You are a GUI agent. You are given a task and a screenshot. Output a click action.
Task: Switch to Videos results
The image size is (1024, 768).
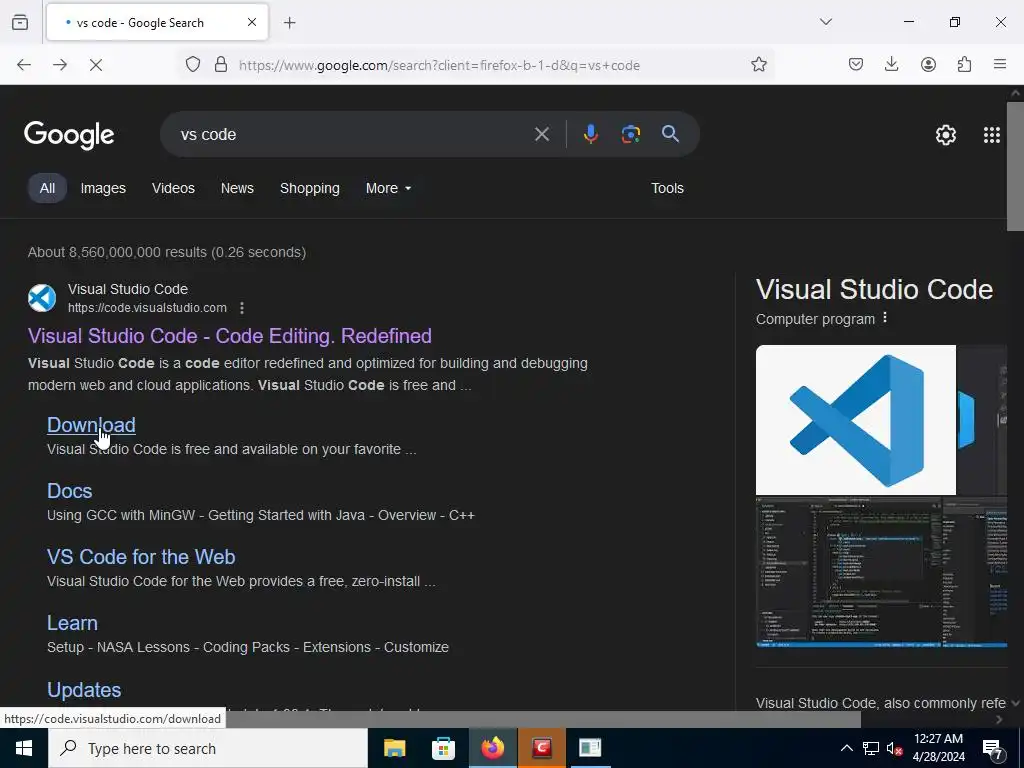[174, 188]
